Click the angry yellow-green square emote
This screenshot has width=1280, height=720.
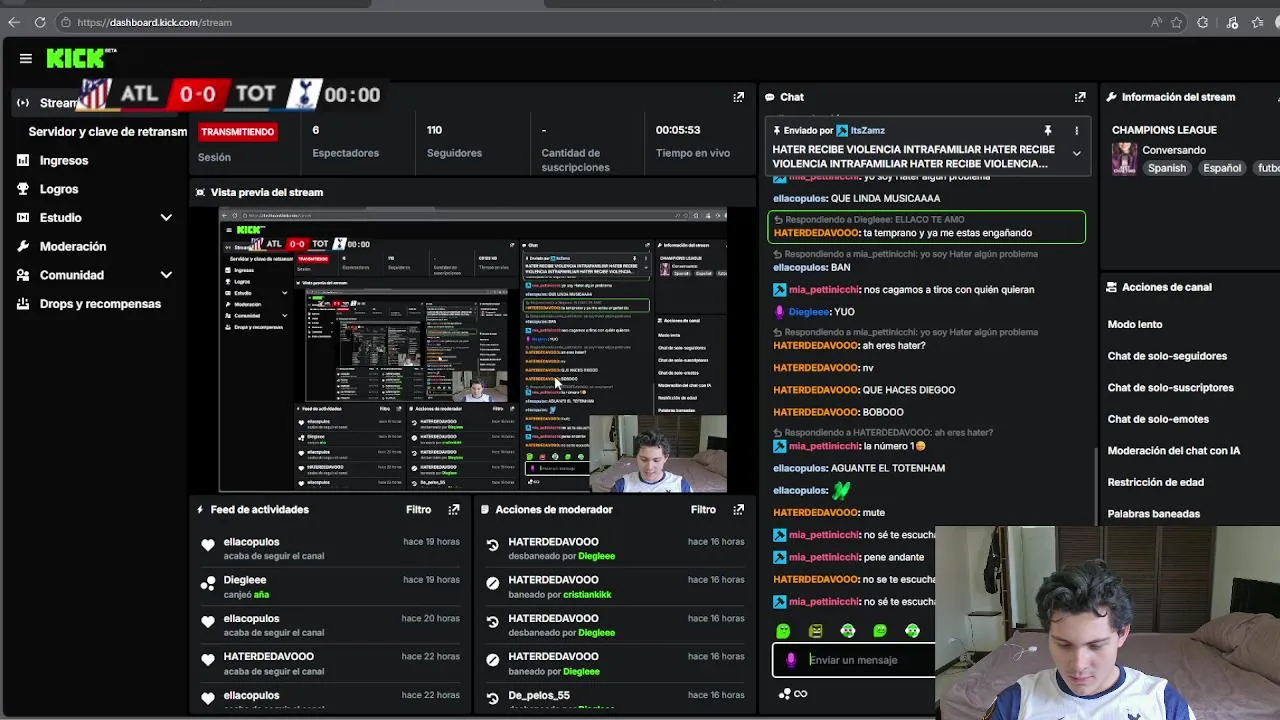pyautogui.click(x=816, y=631)
